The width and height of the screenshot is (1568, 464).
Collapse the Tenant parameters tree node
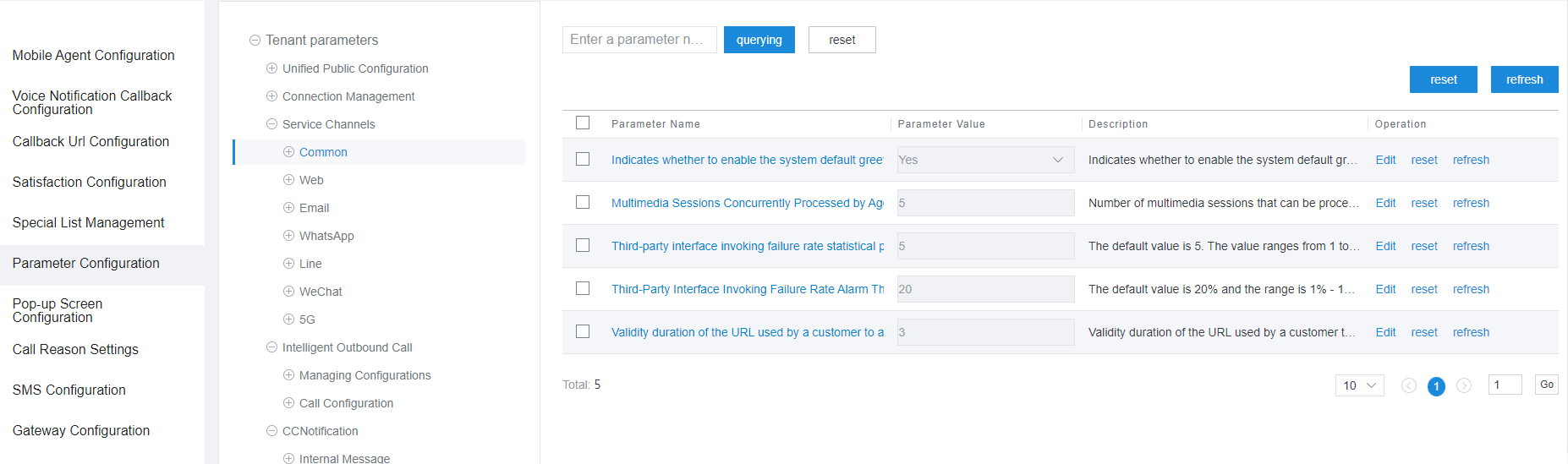255,41
